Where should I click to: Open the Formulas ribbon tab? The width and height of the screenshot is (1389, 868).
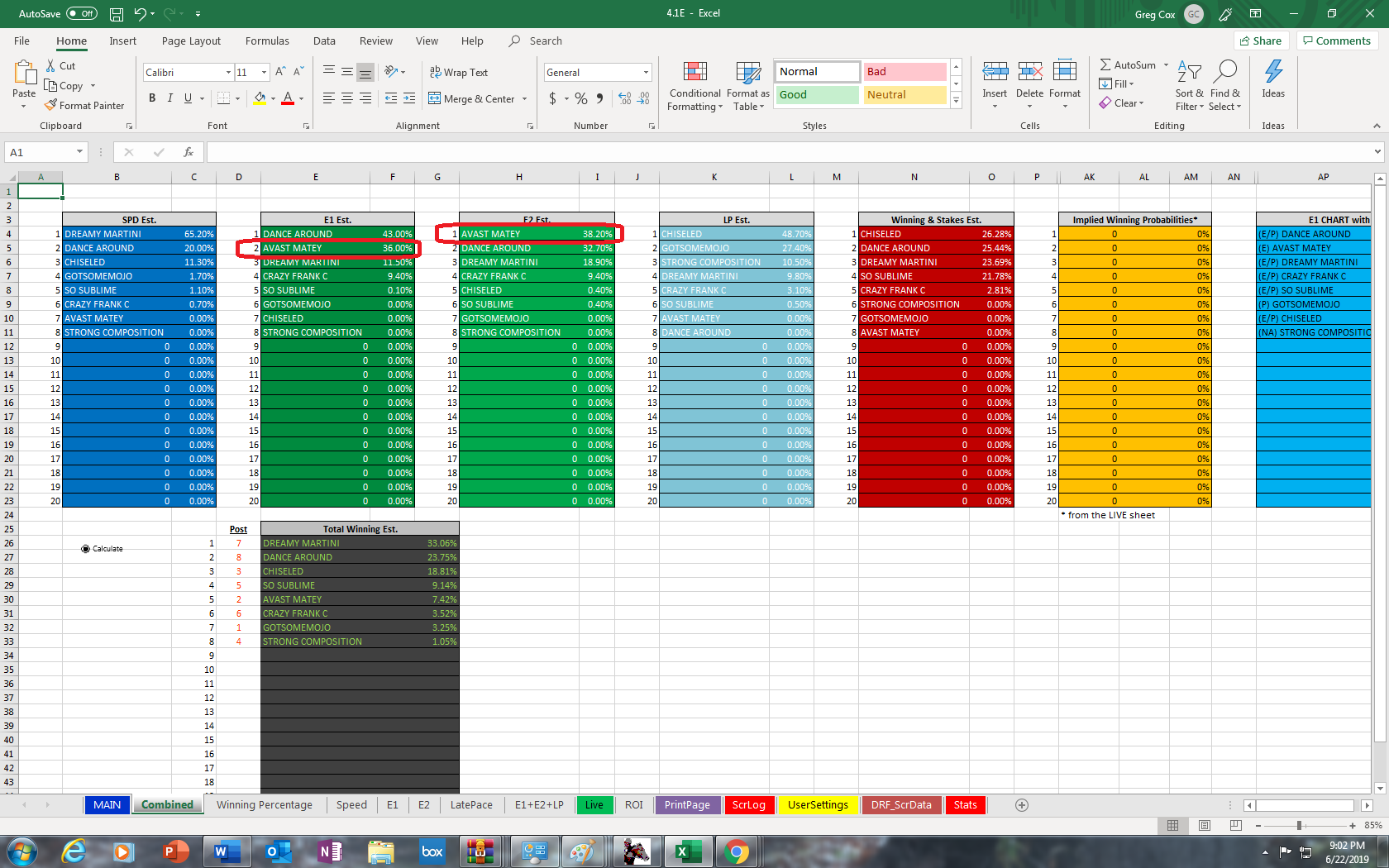tap(267, 41)
